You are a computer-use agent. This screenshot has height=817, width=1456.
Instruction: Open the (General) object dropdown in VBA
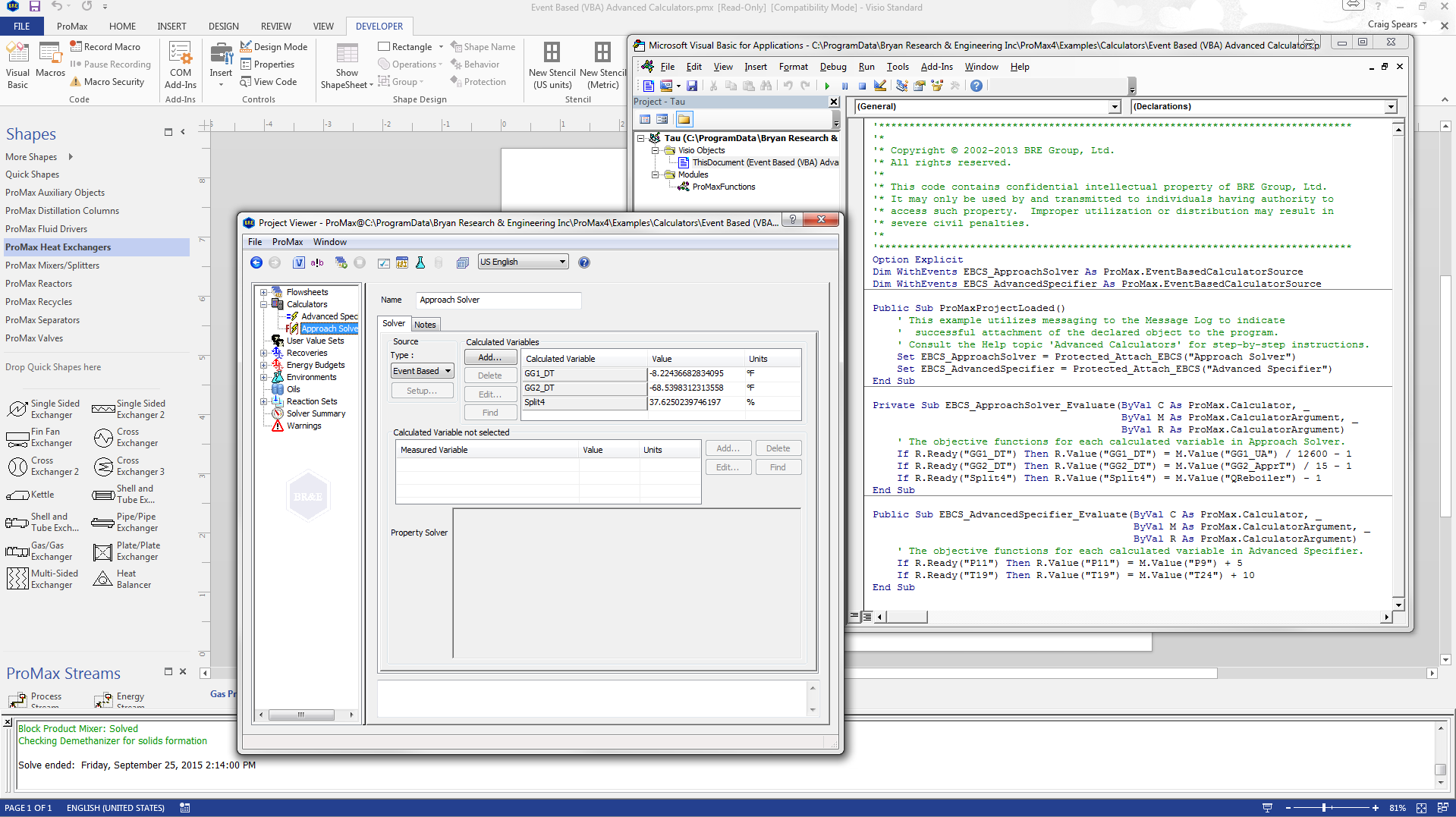[1115, 107]
